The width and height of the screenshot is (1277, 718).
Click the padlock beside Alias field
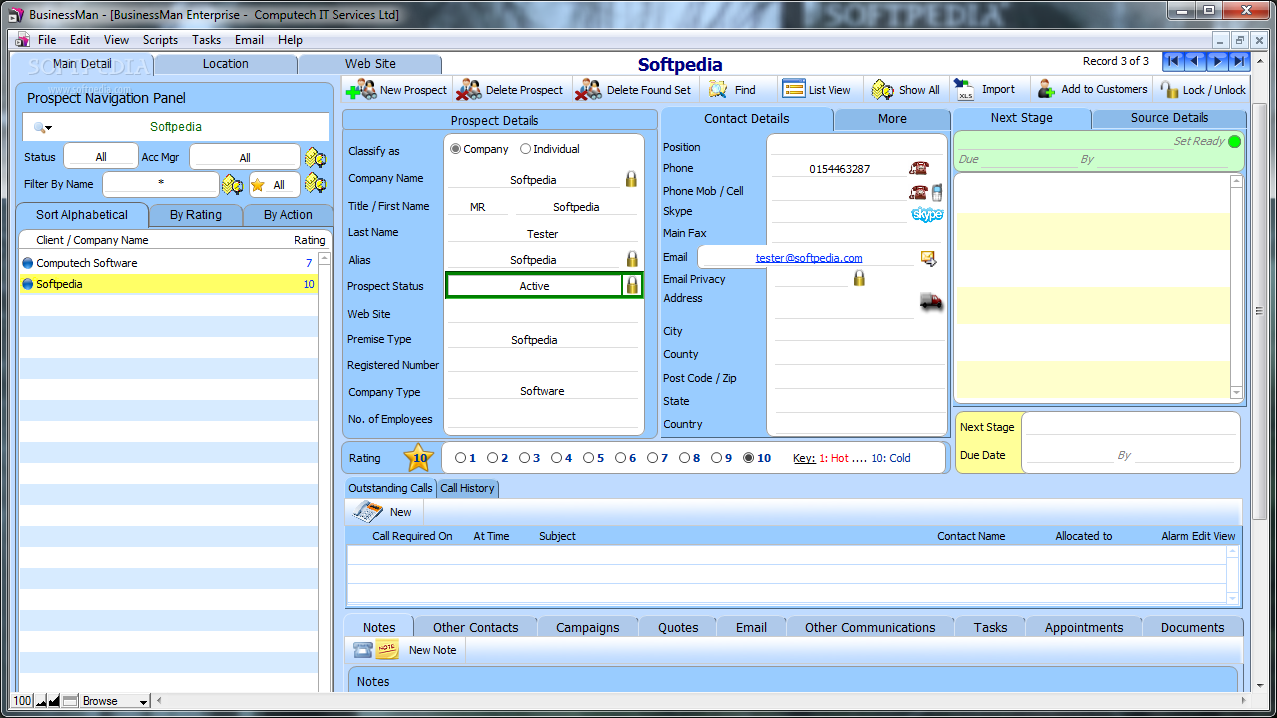pos(631,259)
